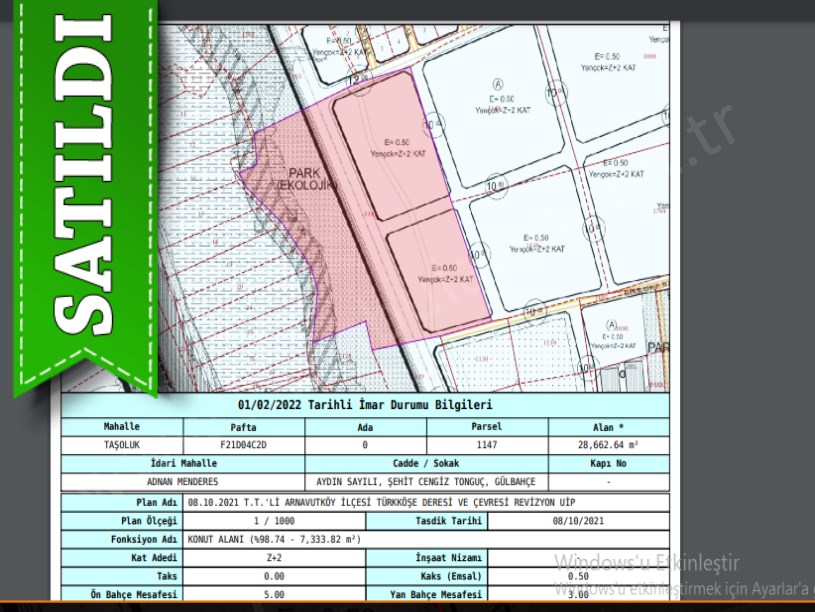The image size is (815, 612).
Task: Click the Parsel number 1147 cell
Action: (487, 445)
